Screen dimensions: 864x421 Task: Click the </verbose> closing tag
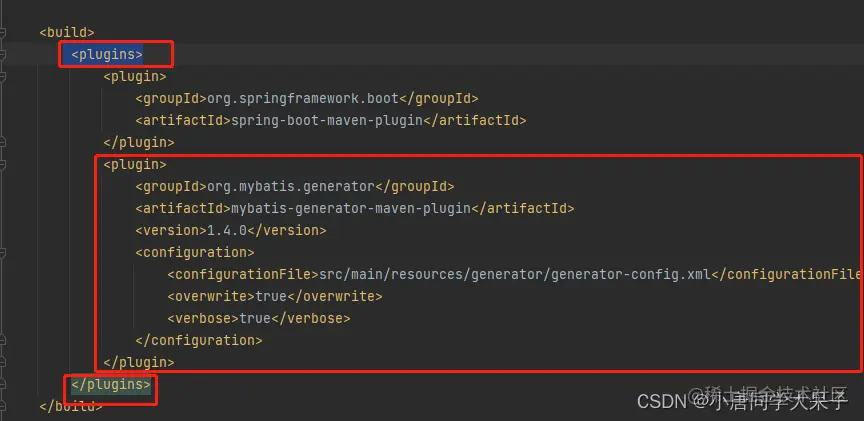coord(311,319)
